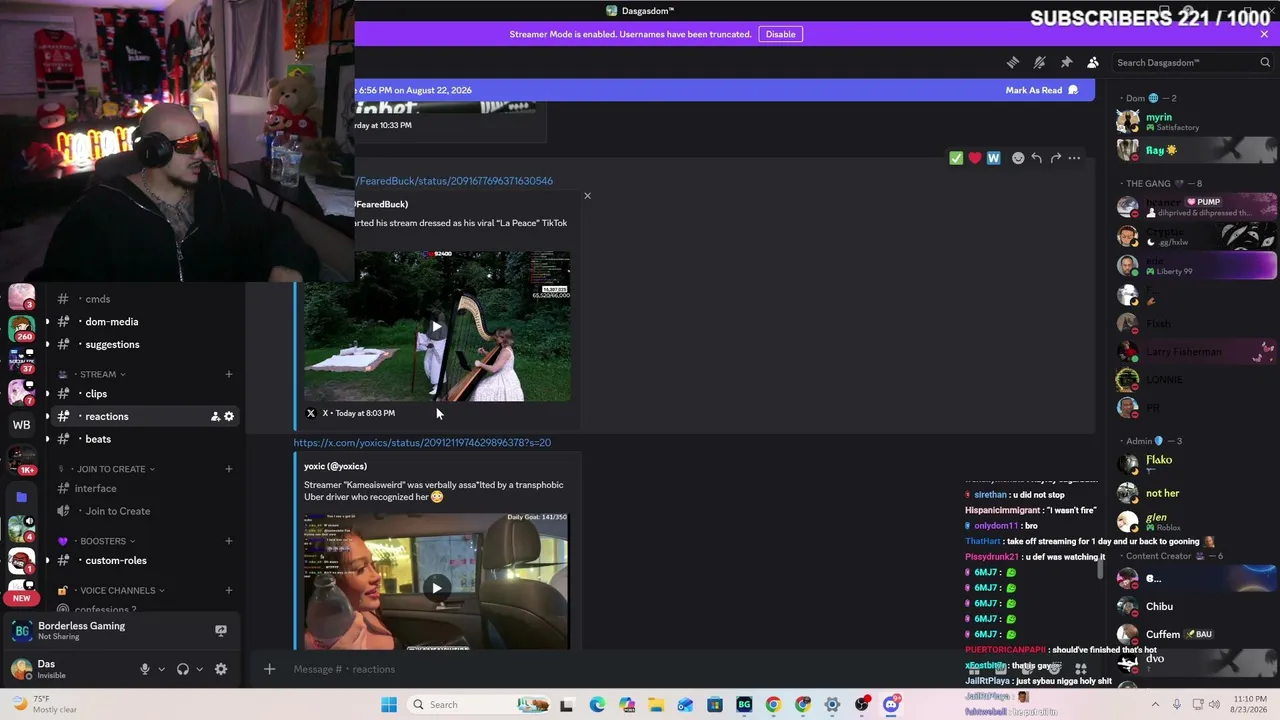The image size is (1280, 720).
Task: View myrin's profile in member list
Action: point(1195,121)
